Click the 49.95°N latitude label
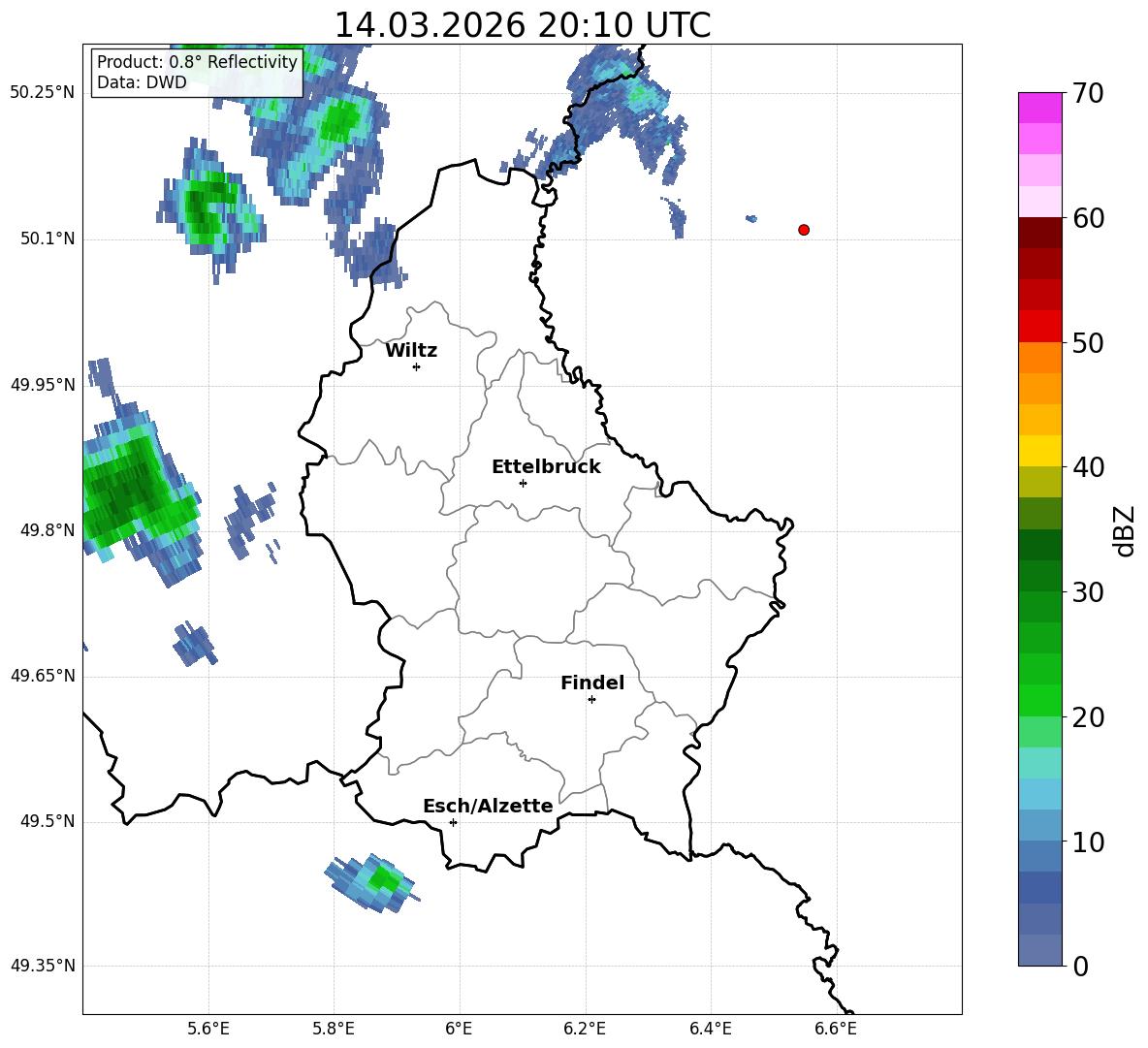This screenshot has height=1048, width=1148. 43,384
